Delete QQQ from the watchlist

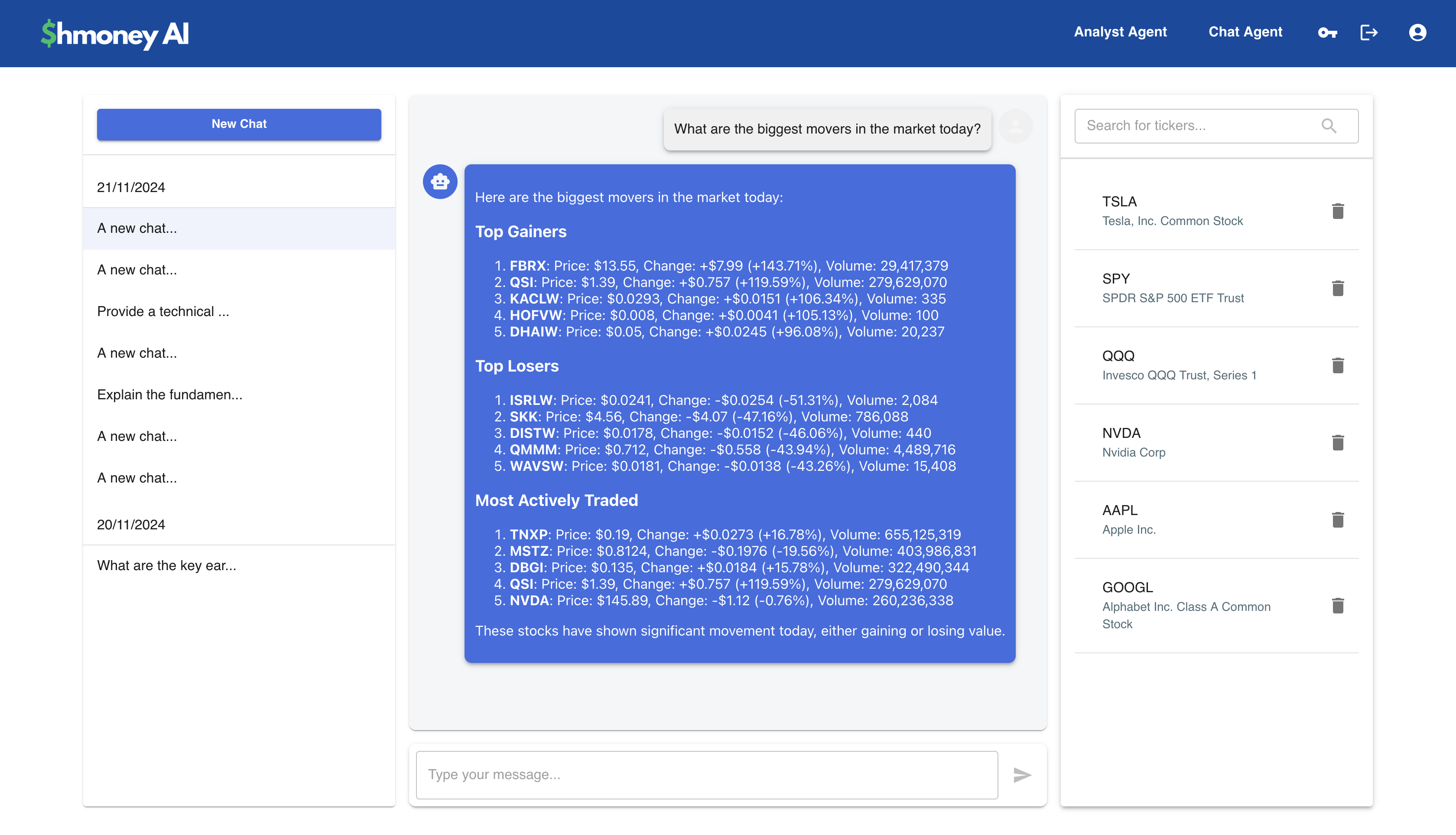pyautogui.click(x=1337, y=365)
